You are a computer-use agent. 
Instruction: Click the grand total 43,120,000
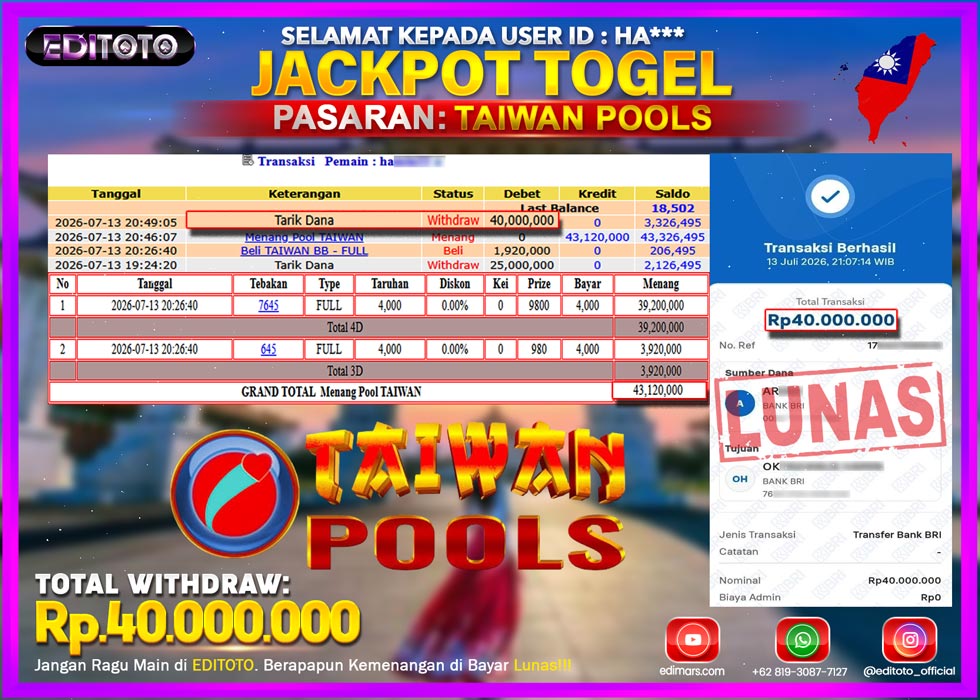coord(658,390)
